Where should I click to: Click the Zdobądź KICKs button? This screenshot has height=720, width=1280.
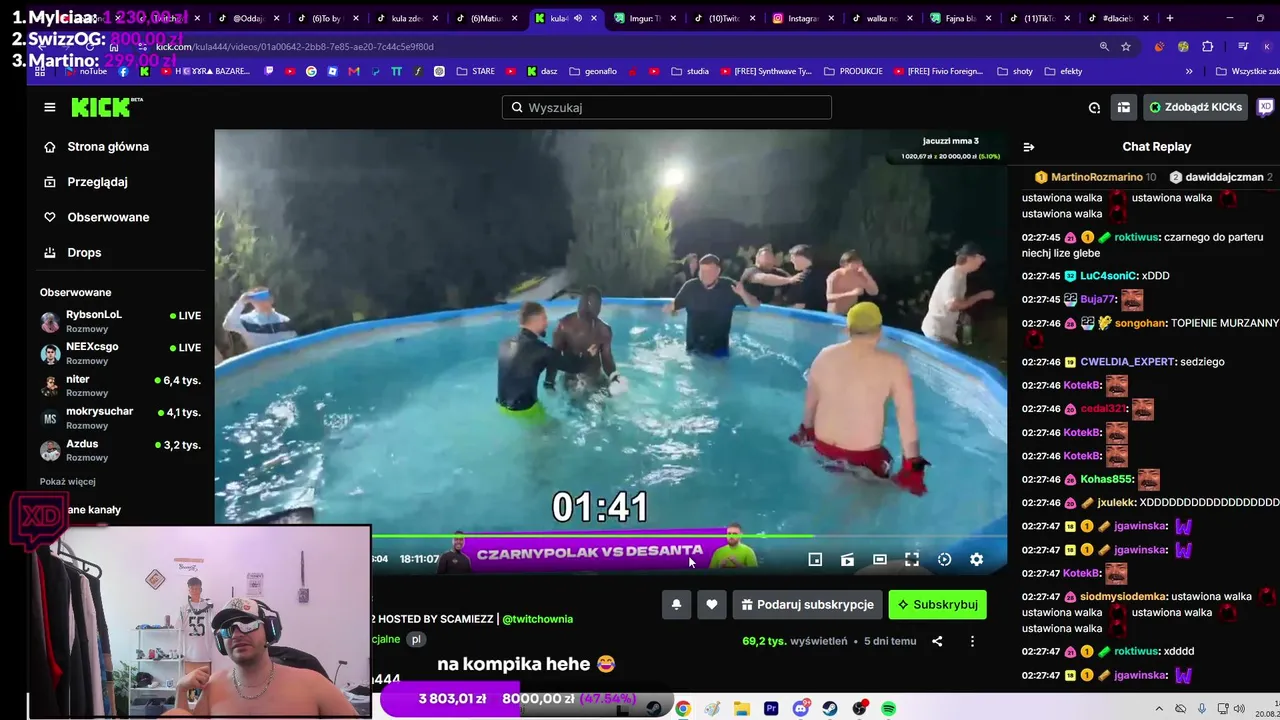(1195, 107)
